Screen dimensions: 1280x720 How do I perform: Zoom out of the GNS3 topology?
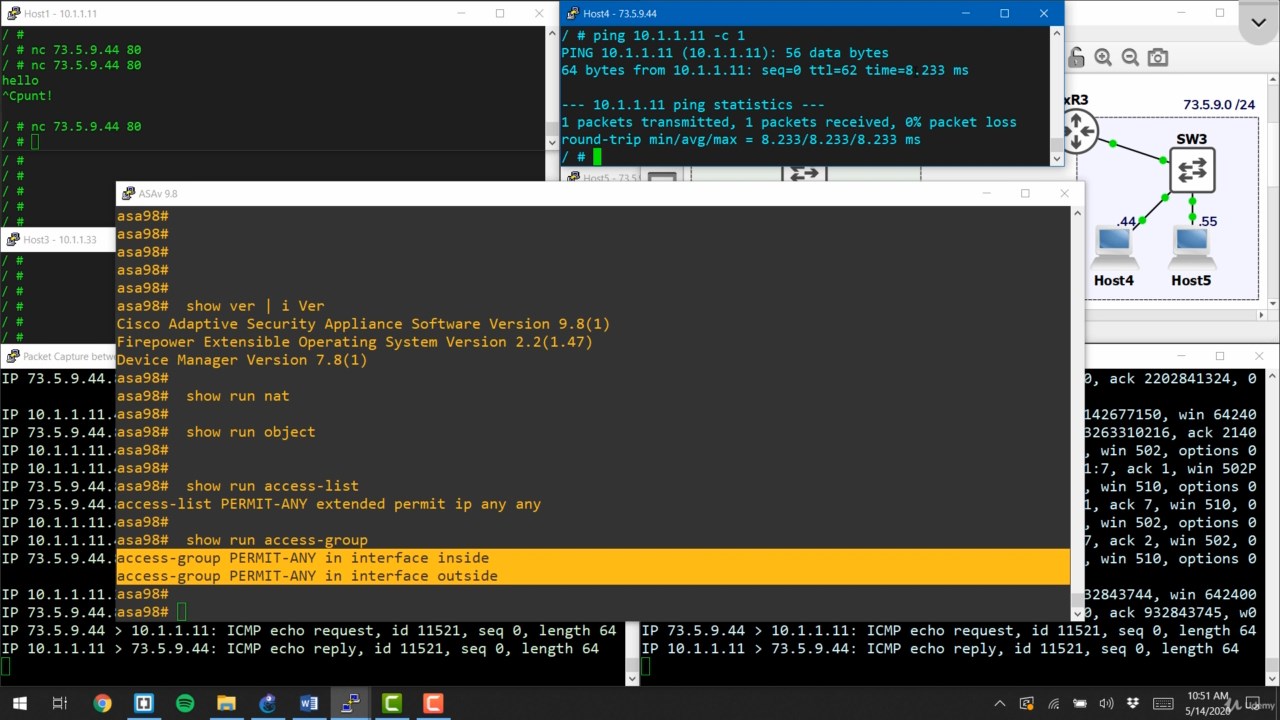(x=1130, y=58)
